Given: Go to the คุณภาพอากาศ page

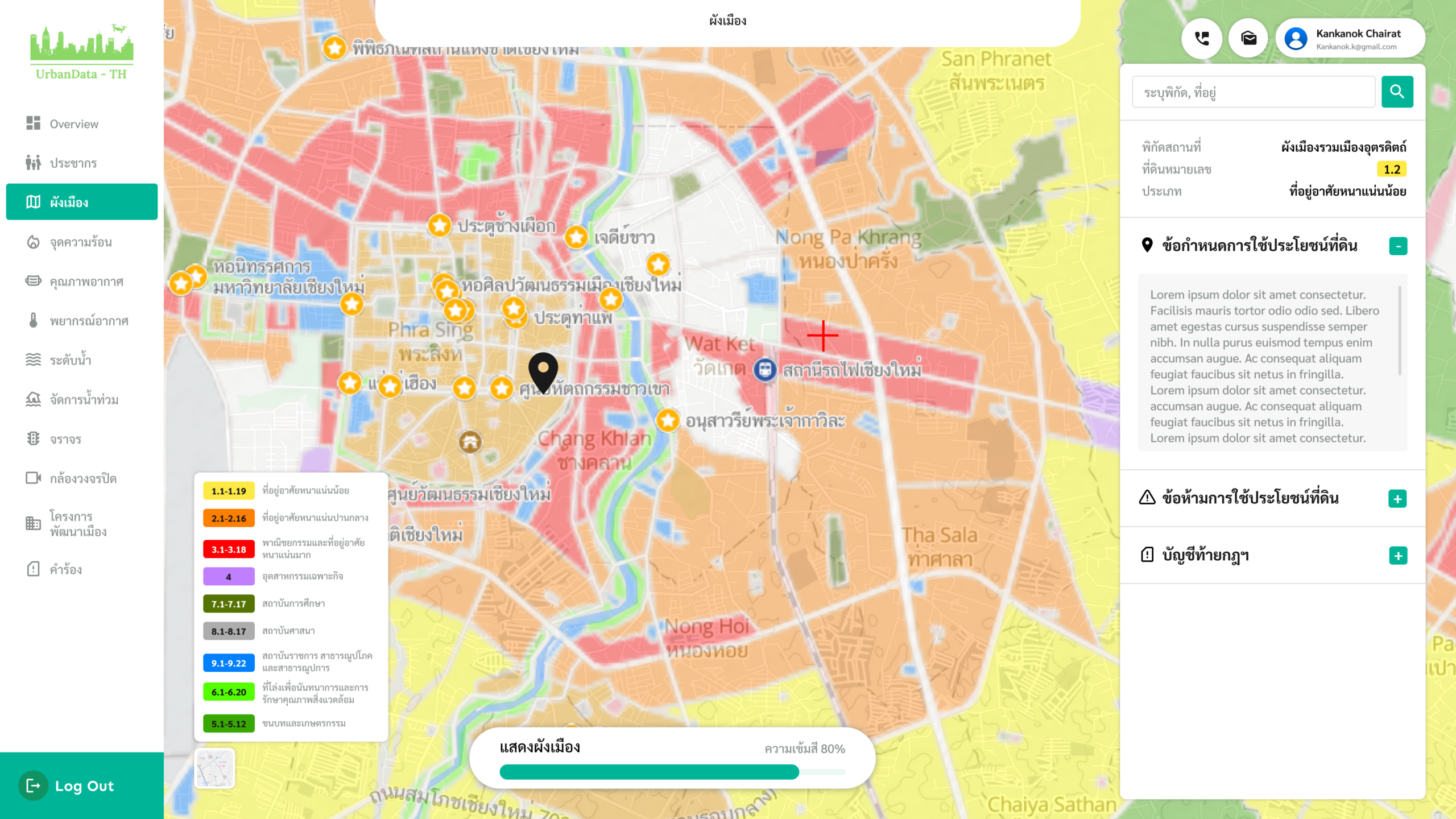Looking at the screenshot, I should [86, 282].
